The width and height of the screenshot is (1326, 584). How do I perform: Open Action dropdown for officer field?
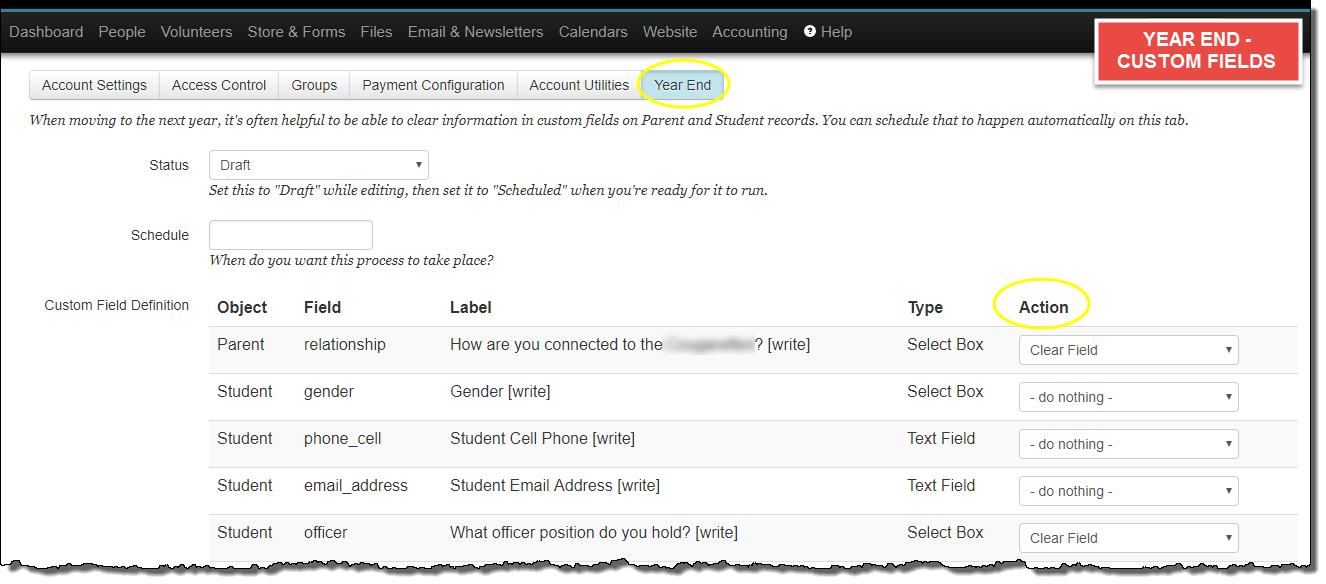1129,538
